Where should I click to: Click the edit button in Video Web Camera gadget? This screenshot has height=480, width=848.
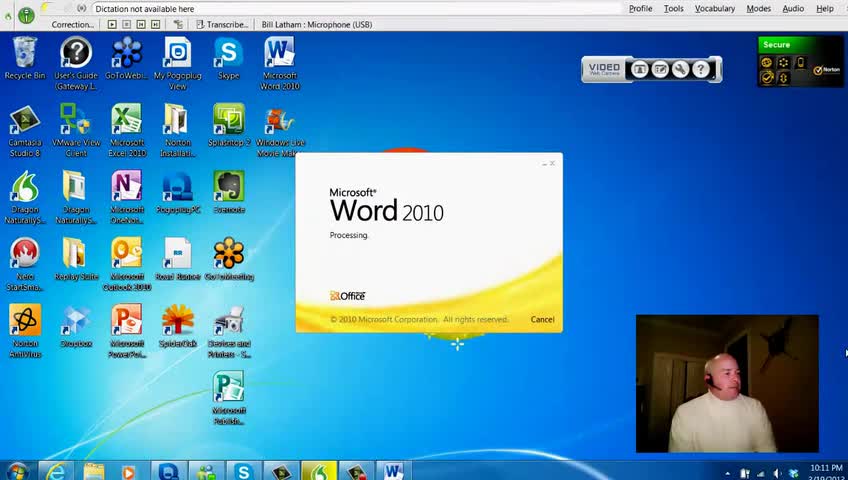click(x=660, y=69)
